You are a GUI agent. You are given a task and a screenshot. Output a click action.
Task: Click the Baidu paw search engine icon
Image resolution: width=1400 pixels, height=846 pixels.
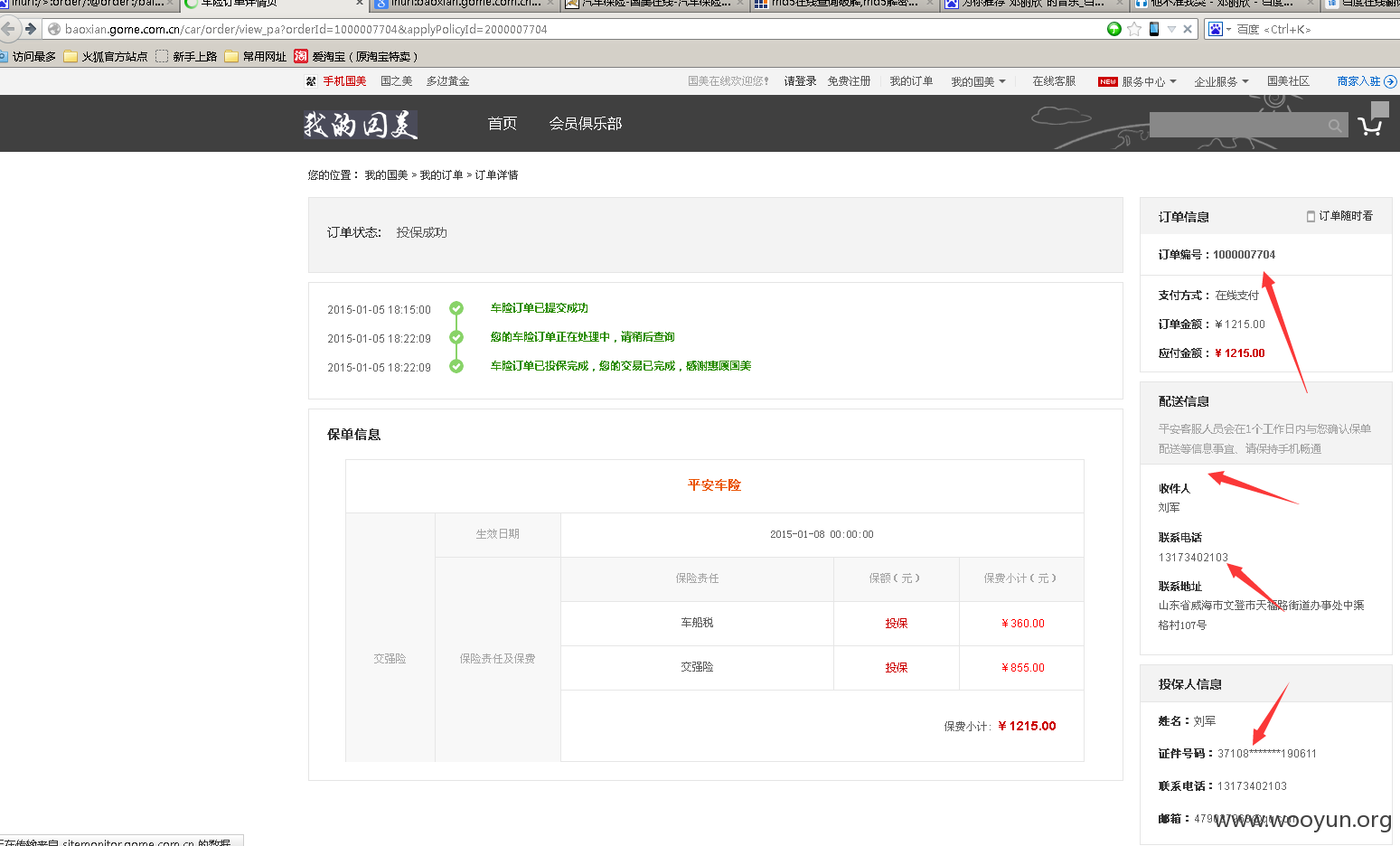tap(1216, 29)
